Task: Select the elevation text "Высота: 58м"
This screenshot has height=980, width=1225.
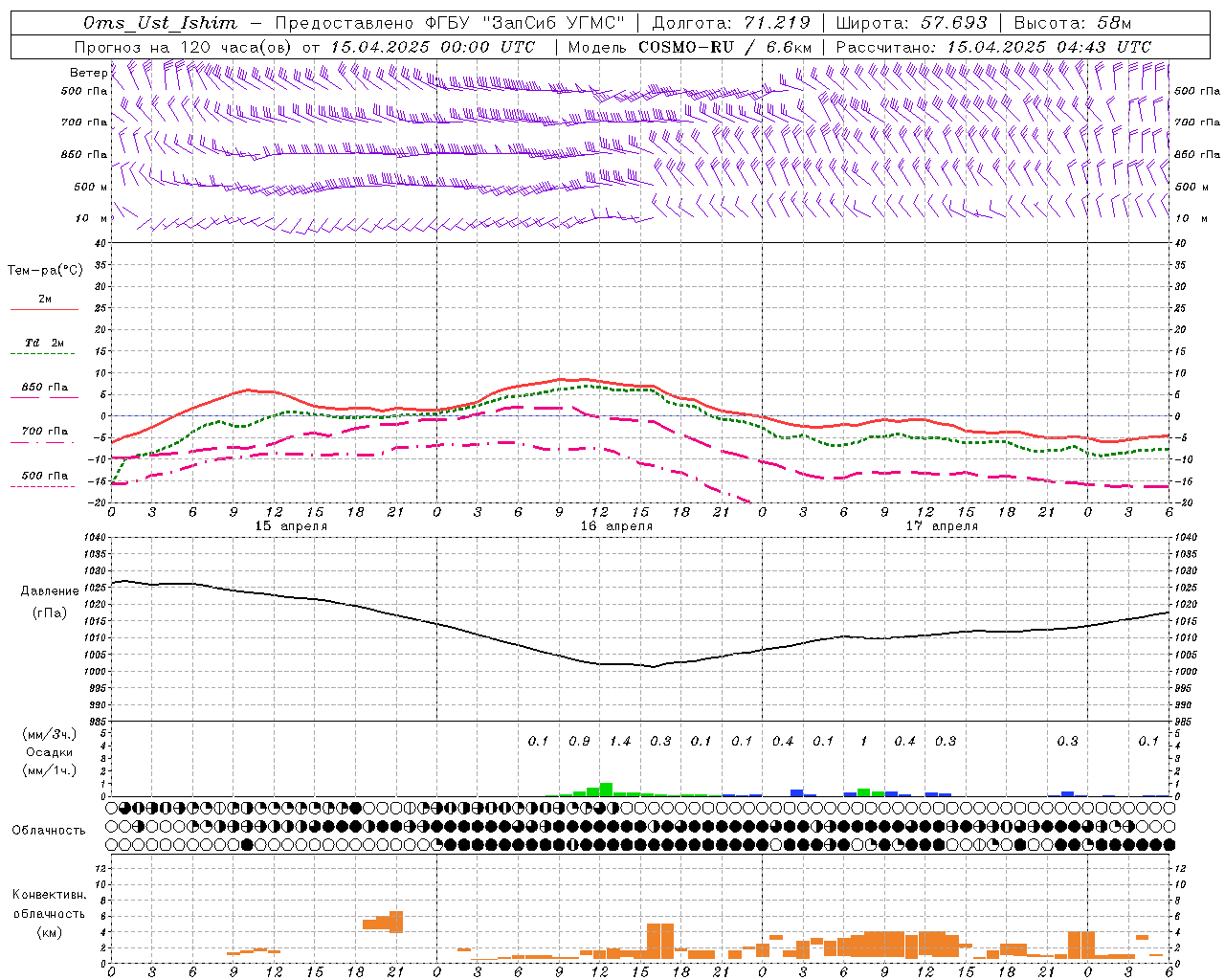Action: click(1072, 23)
